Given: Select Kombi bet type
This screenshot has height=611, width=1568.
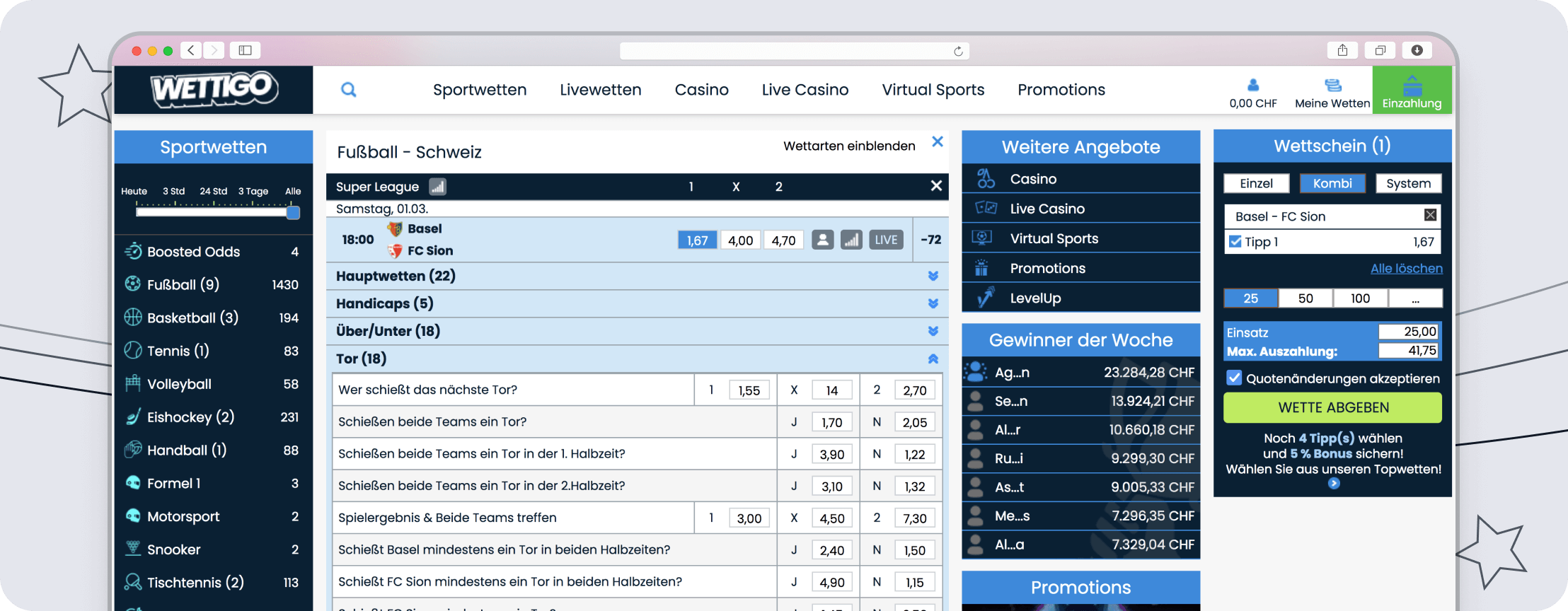Looking at the screenshot, I should click(x=1332, y=183).
